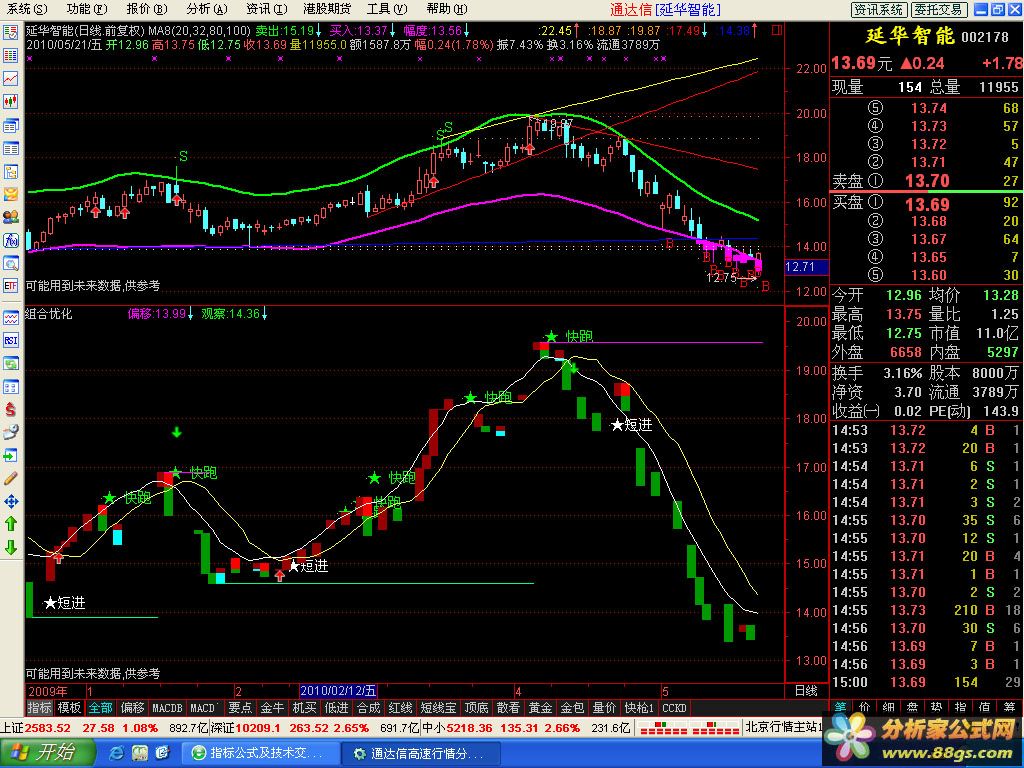Viewport: 1024px width, 768px height.
Task: Select the pencil drawing tool icon
Action: [10, 478]
